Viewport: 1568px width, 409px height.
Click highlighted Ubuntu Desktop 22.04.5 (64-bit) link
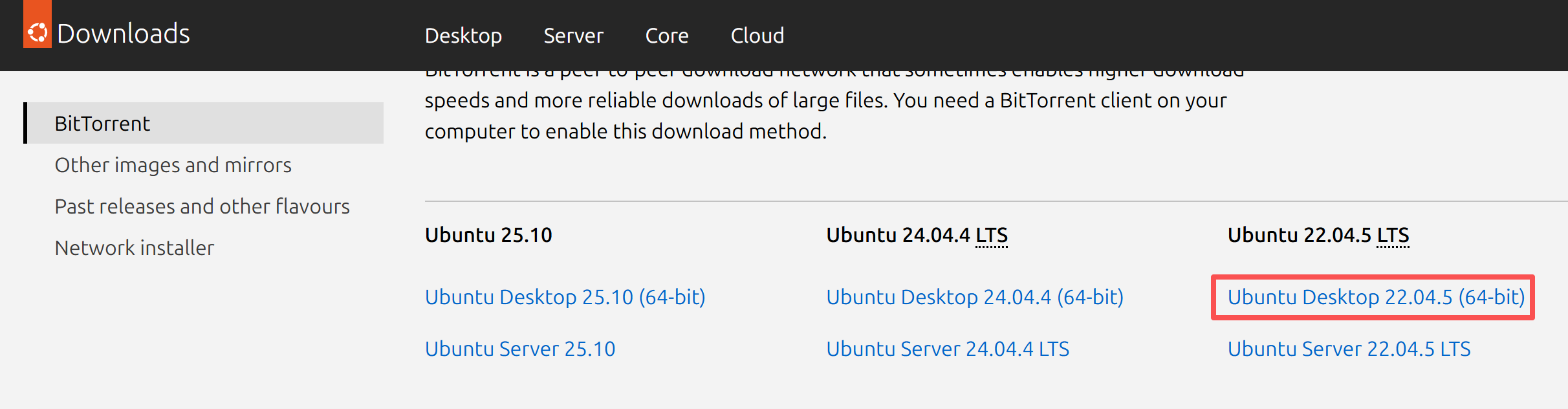[1376, 297]
